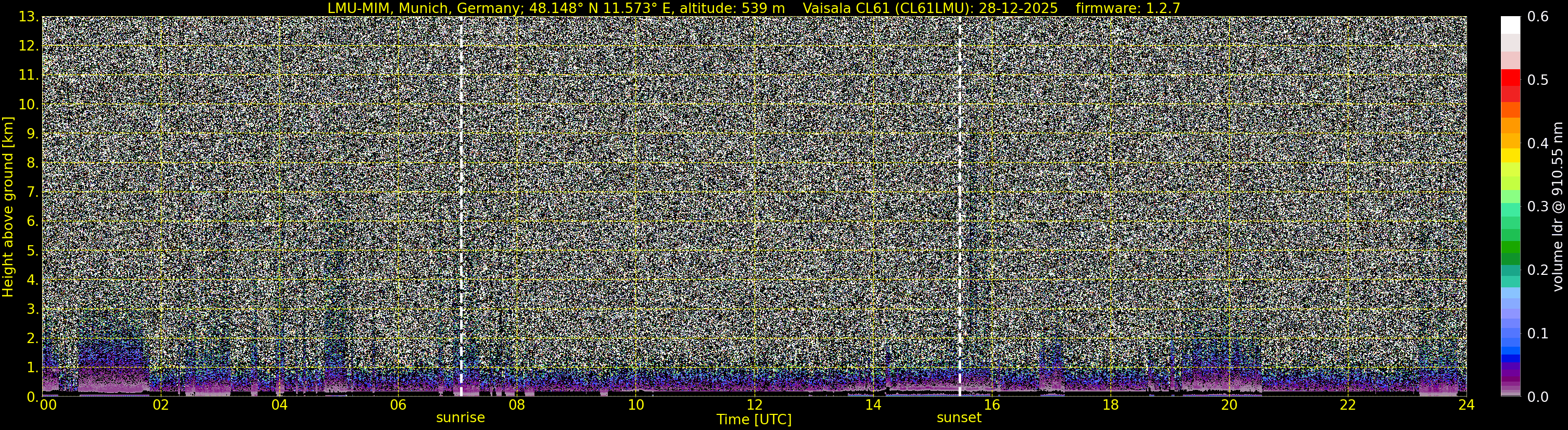The image size is (1568, 430).
Task: Click the white dashed sunset line
Action: point(960,207)
